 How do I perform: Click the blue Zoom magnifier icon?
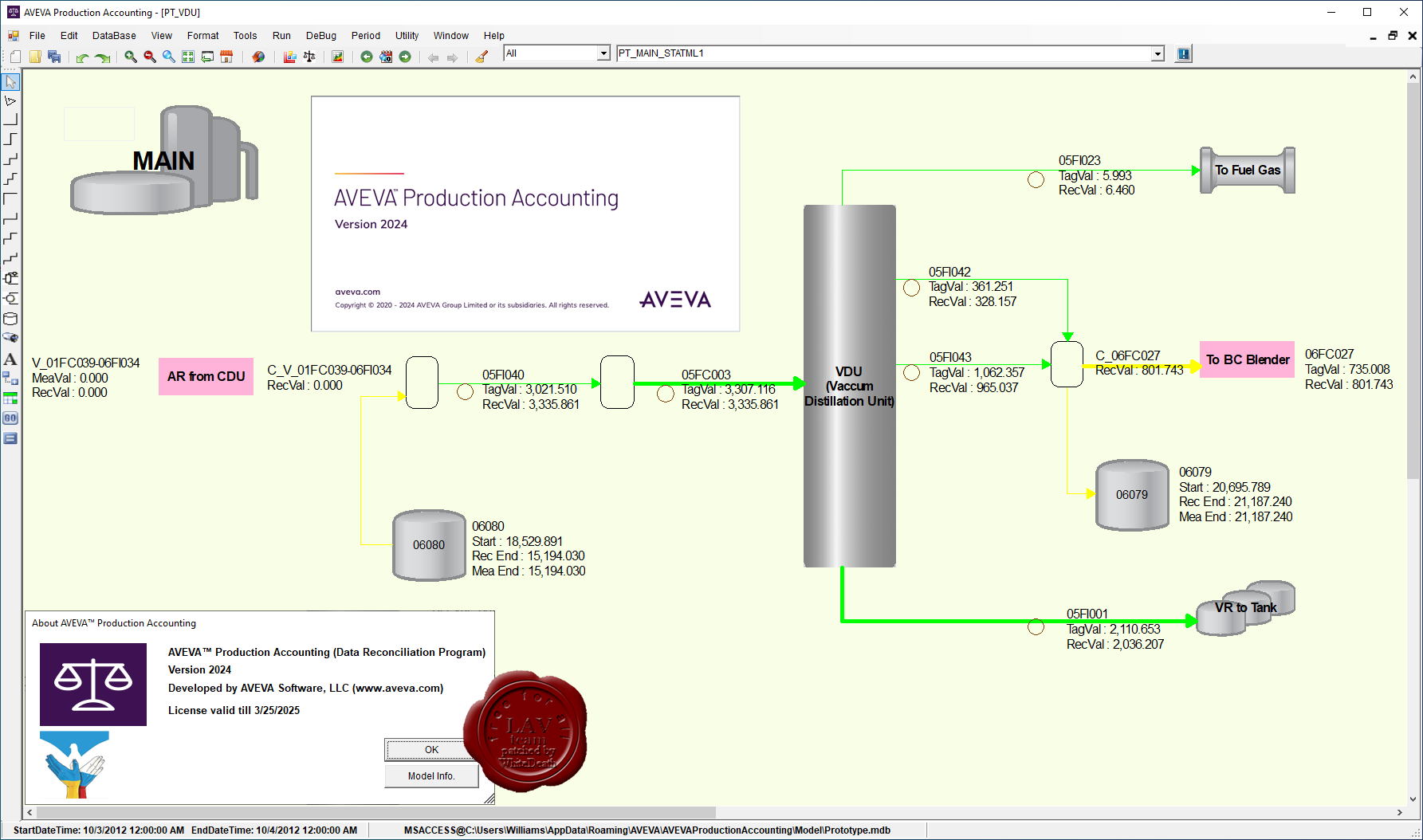pos(169,57)
